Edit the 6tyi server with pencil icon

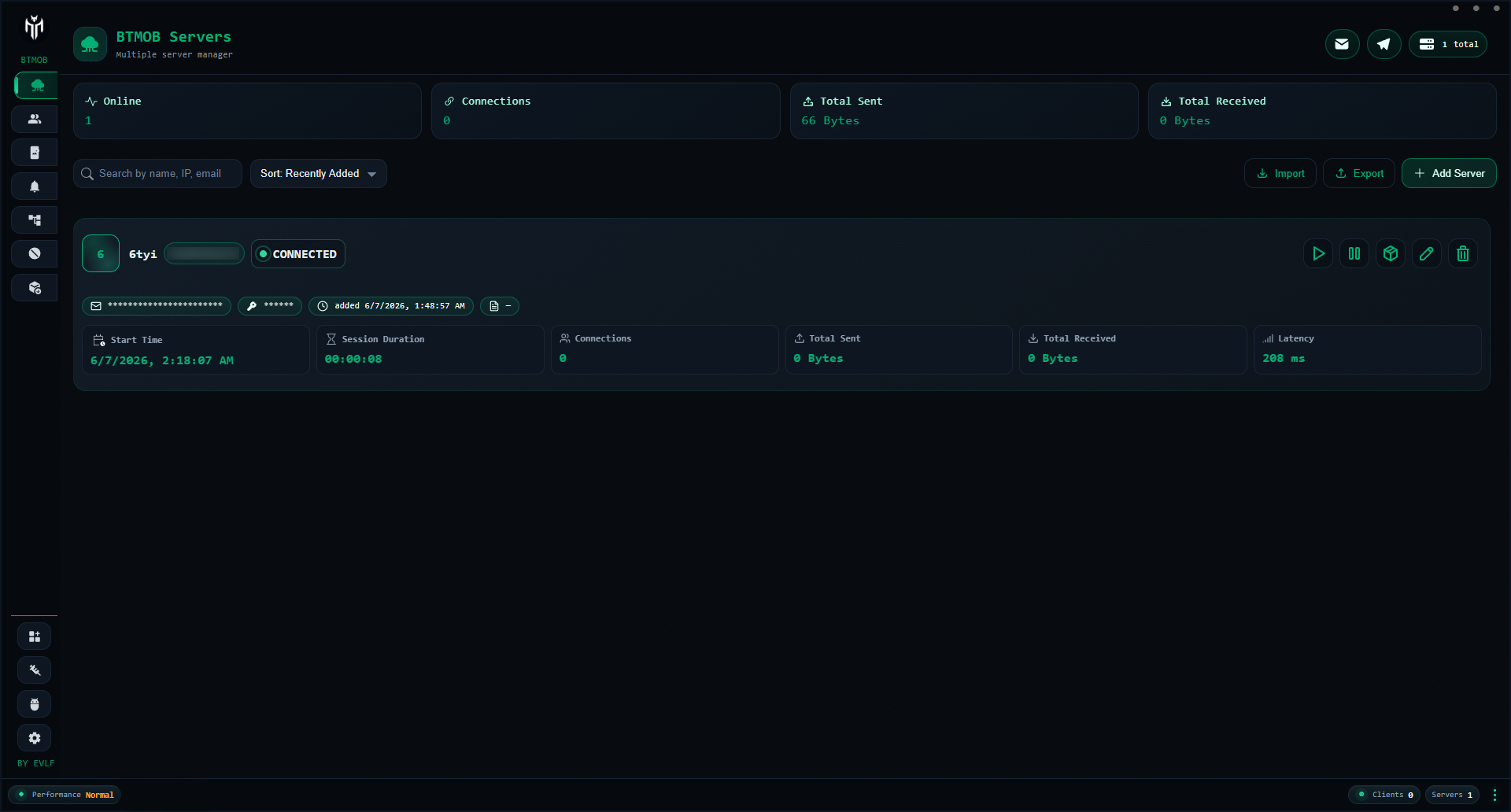click(x=1427, y=253)
